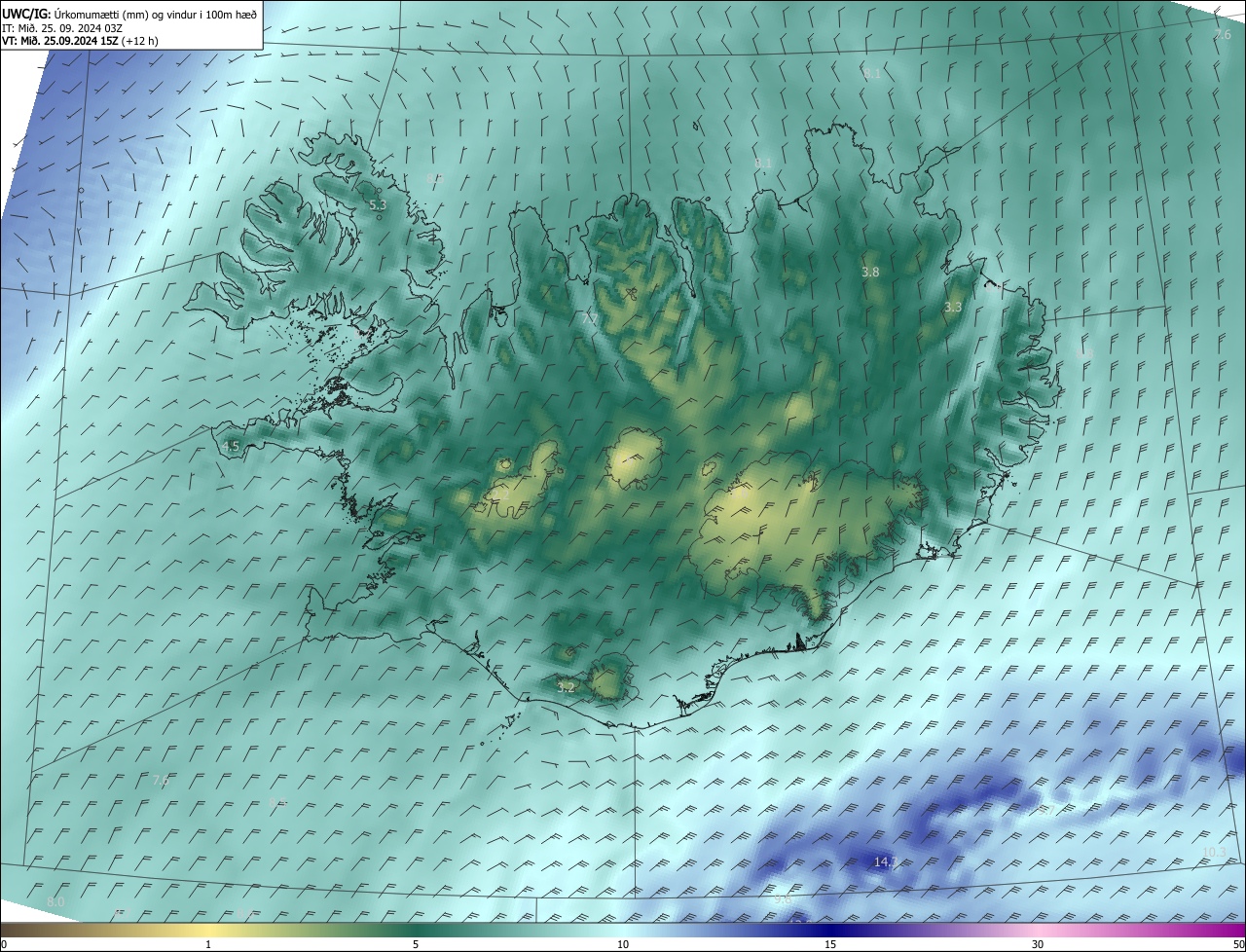Click the 10.3 value at the southeast edge
1246x952 pixels.
point(1214,853)
